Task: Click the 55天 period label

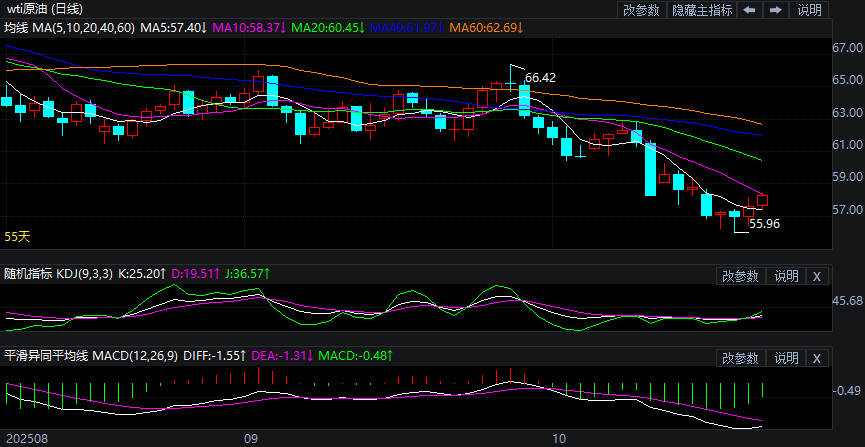Action: pyautogui.click(x=18, y=237)
